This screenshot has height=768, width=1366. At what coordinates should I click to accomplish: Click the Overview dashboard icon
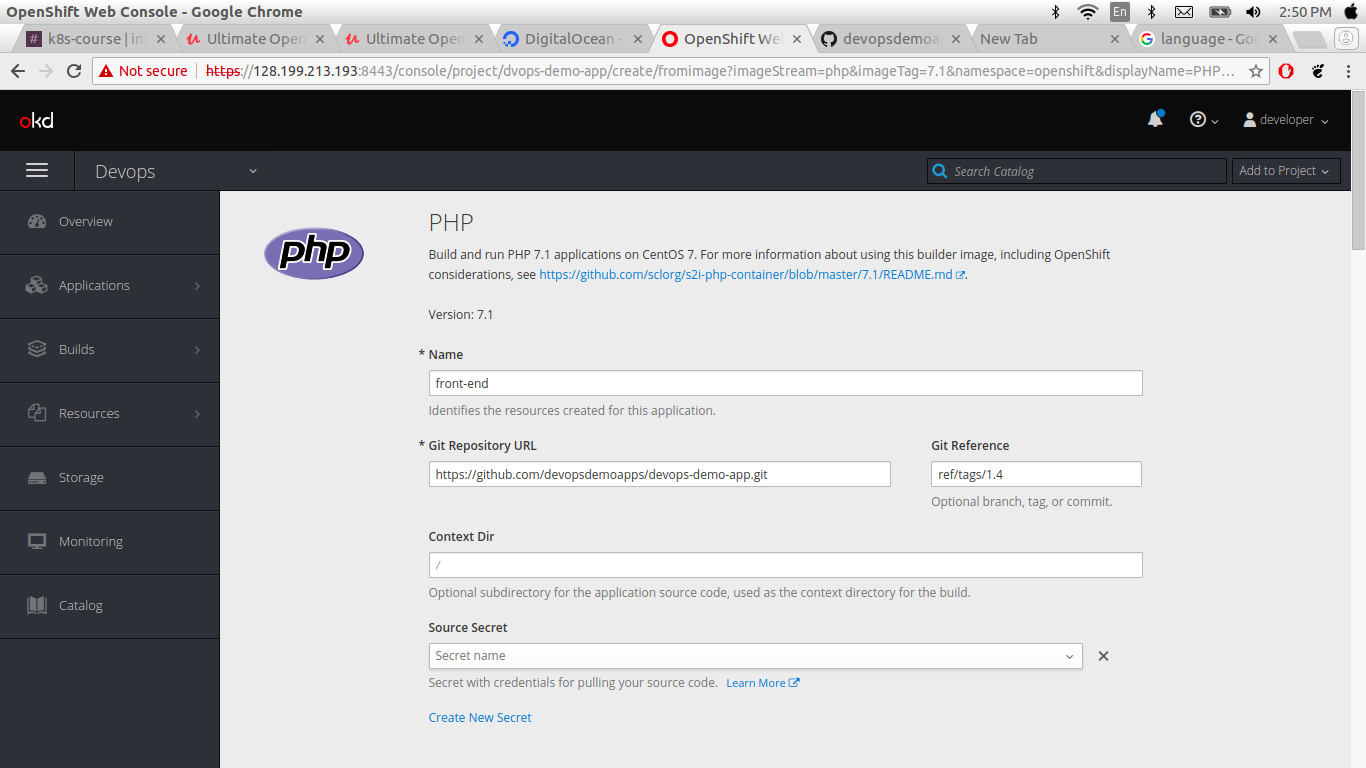[x=37, y=221]
